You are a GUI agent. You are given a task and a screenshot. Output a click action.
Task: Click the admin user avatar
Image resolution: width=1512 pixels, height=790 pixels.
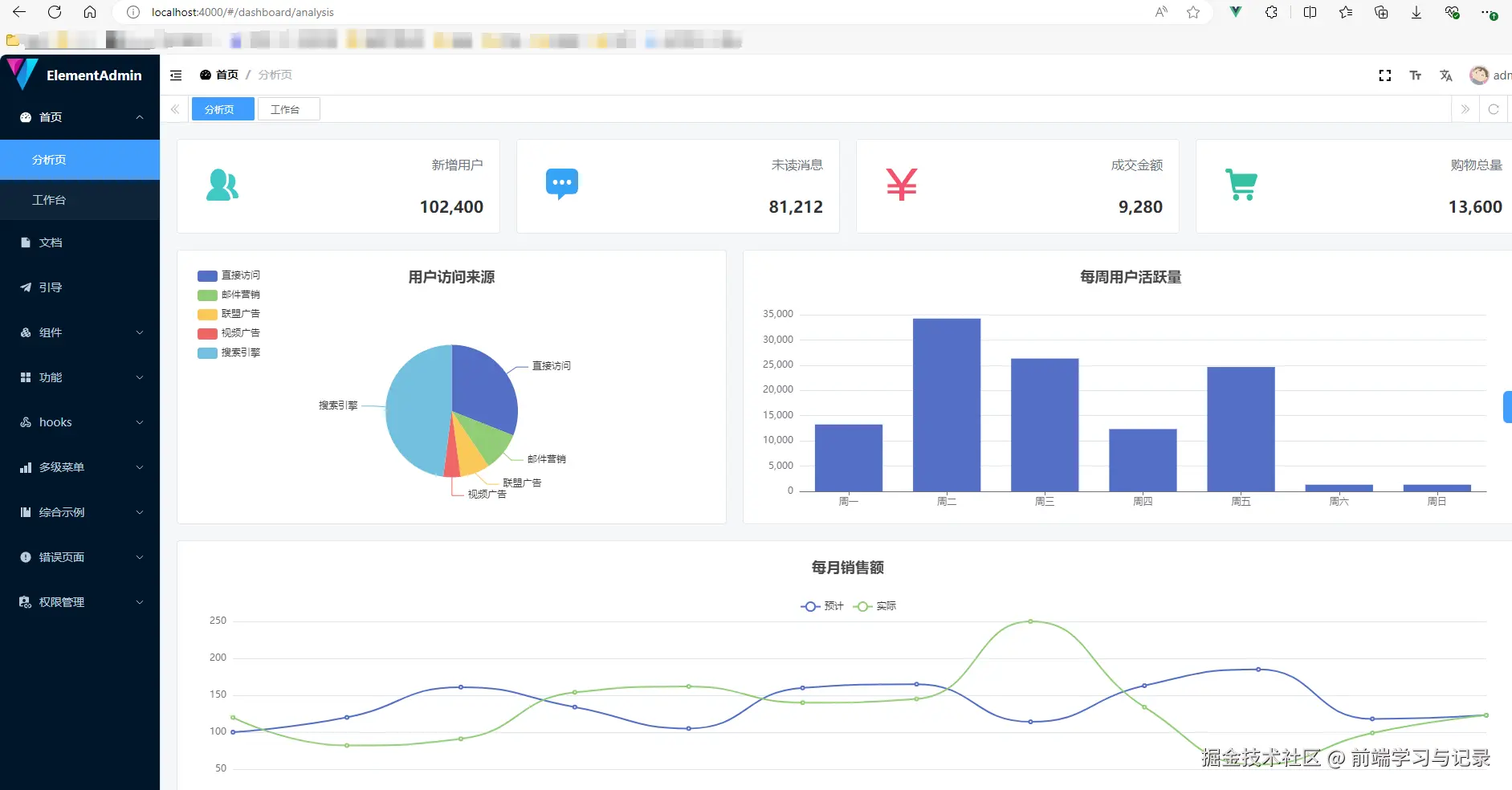click(1478, 75)
